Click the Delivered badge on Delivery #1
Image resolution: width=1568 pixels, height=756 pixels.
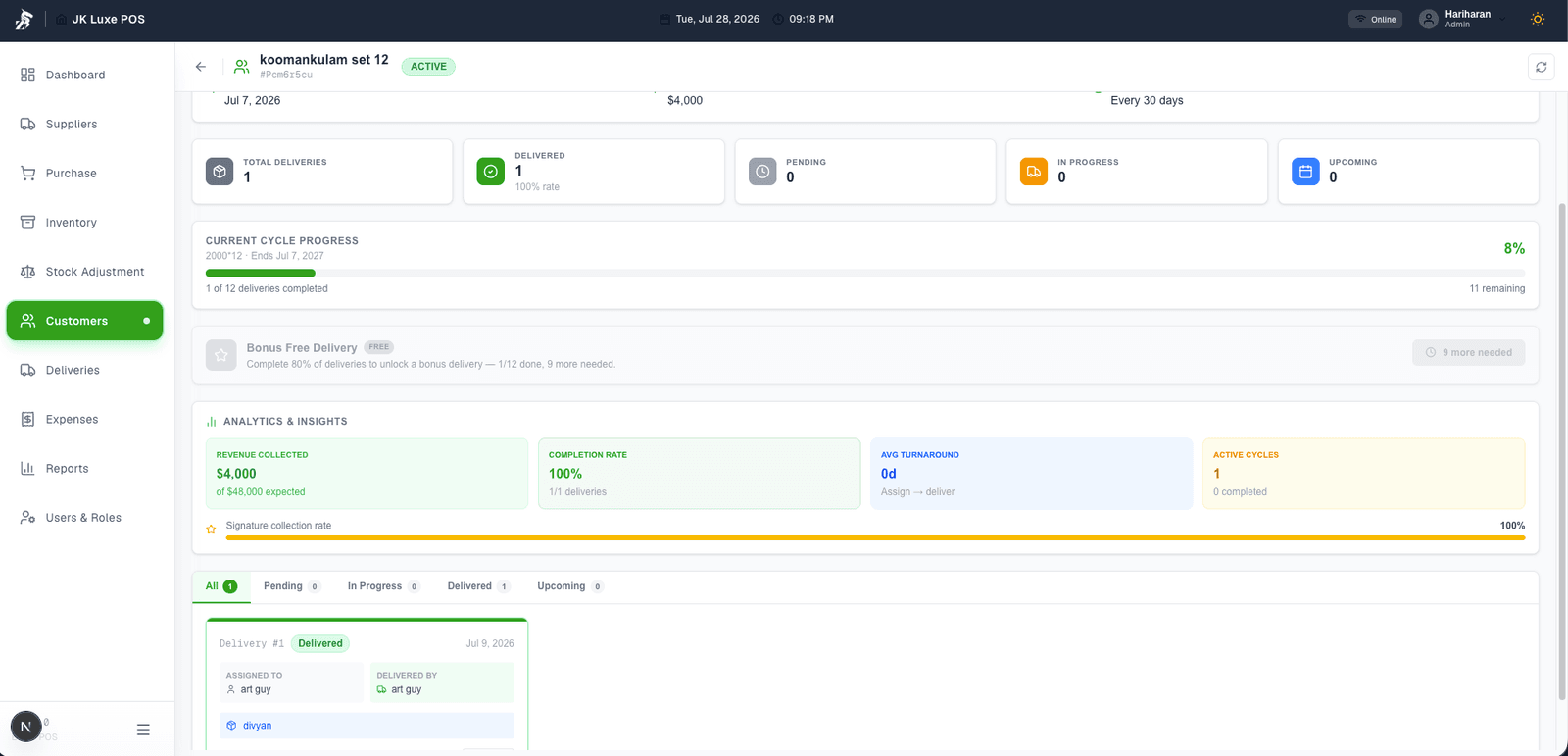click(x=320, y=643)
